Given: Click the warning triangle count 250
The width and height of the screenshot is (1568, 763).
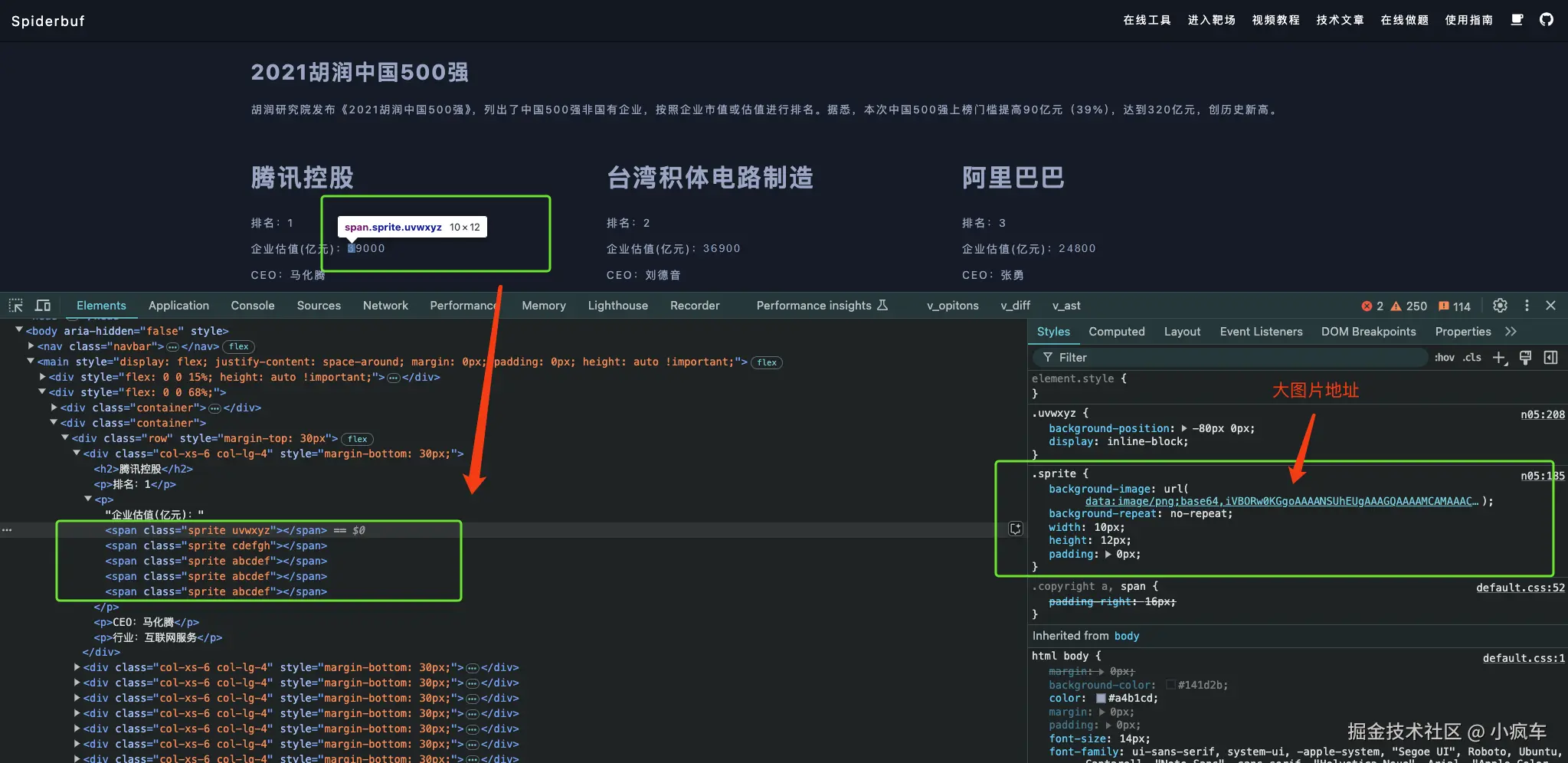Looking at the screenshot, I should click(x=1409, y=306).
